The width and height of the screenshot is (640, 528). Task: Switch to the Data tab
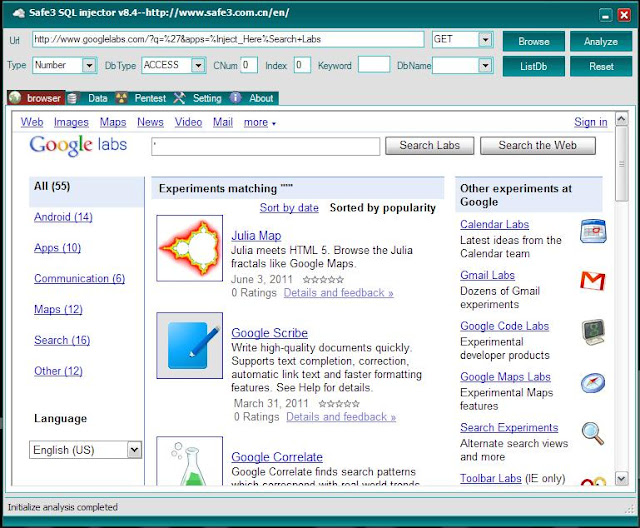tap(89, 98)
